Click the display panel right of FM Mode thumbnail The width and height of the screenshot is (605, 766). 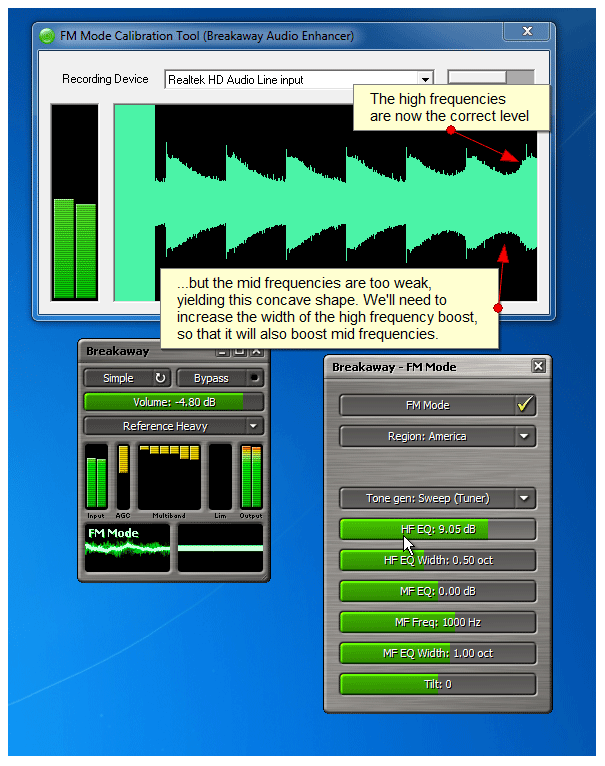point(220,548)
